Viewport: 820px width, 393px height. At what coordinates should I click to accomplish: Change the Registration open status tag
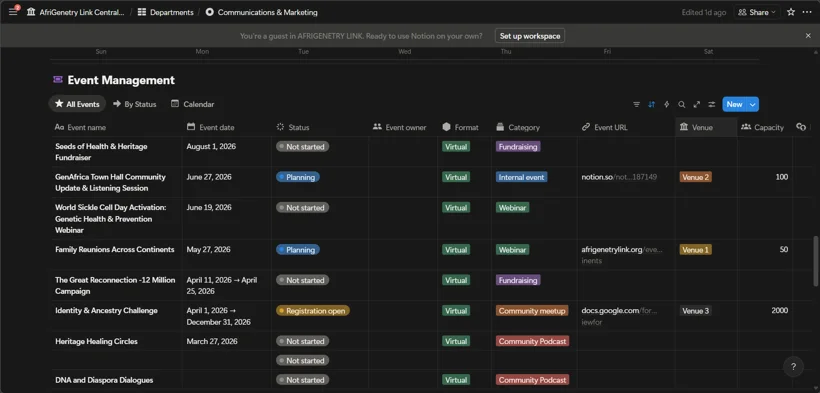click(313, 311)
